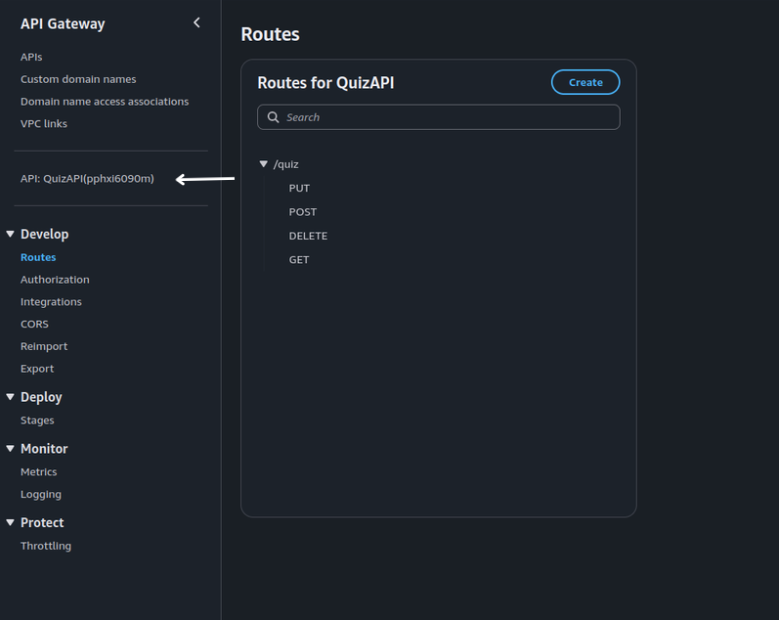Select the POST route method
Screen dimensions: 779x620
(302, 212)
